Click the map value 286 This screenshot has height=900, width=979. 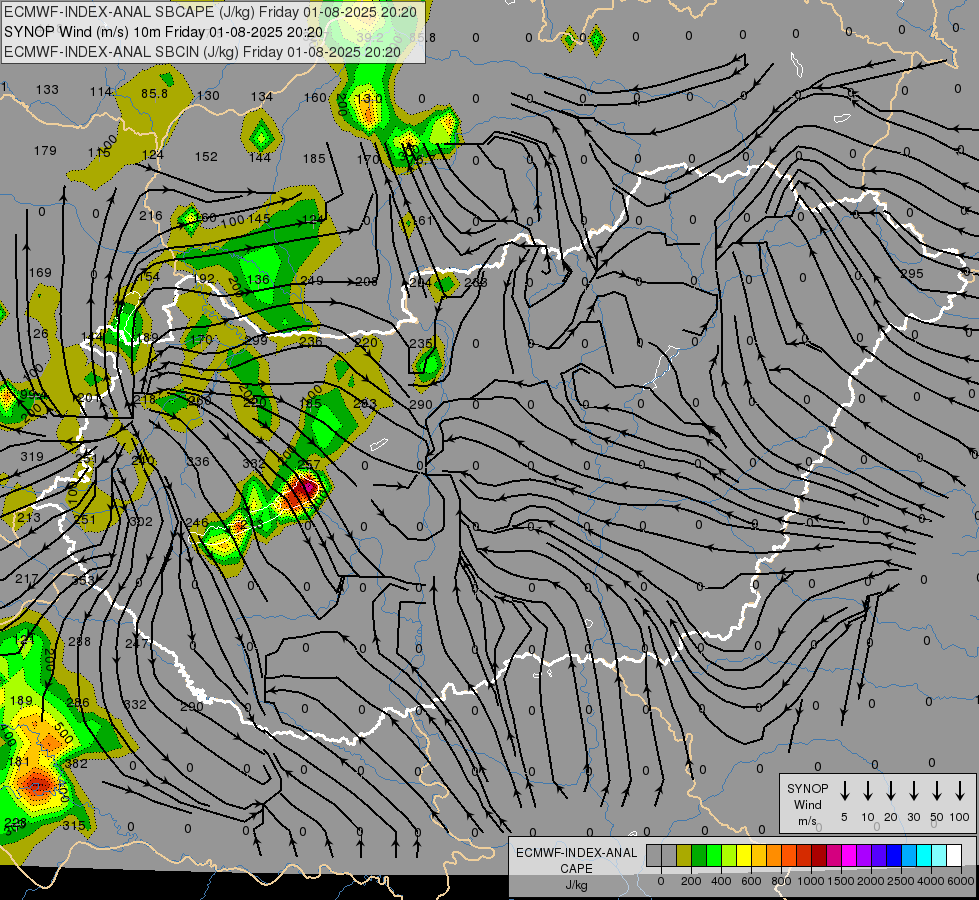77,703
